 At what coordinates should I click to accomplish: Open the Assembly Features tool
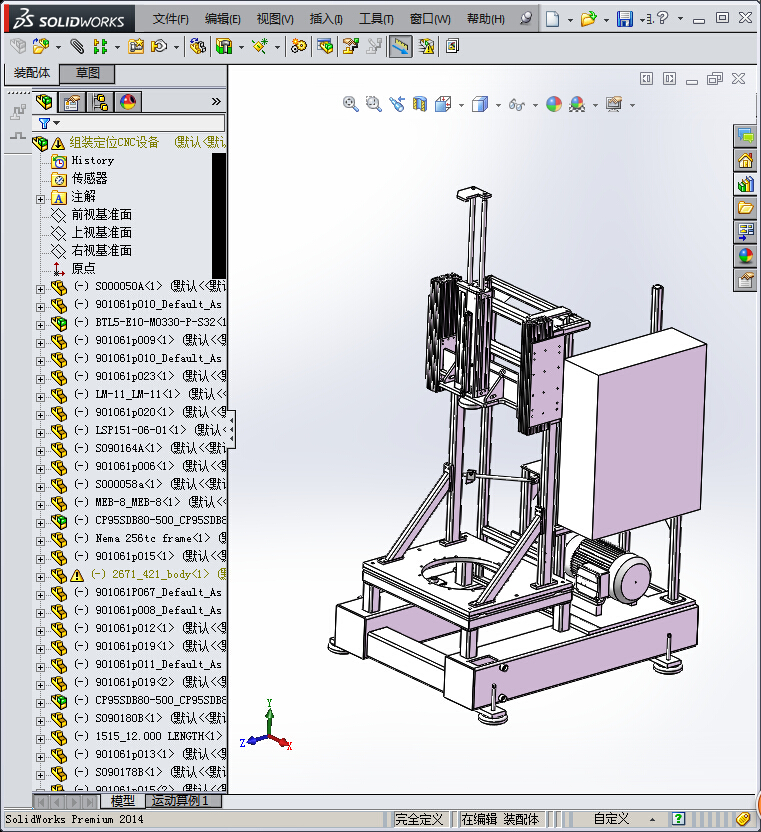(x=224, y=47)
